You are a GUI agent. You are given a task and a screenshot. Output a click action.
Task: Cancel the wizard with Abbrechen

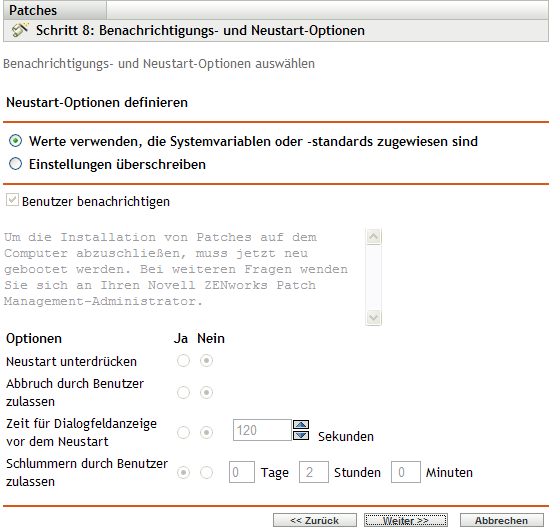point(502,520)
